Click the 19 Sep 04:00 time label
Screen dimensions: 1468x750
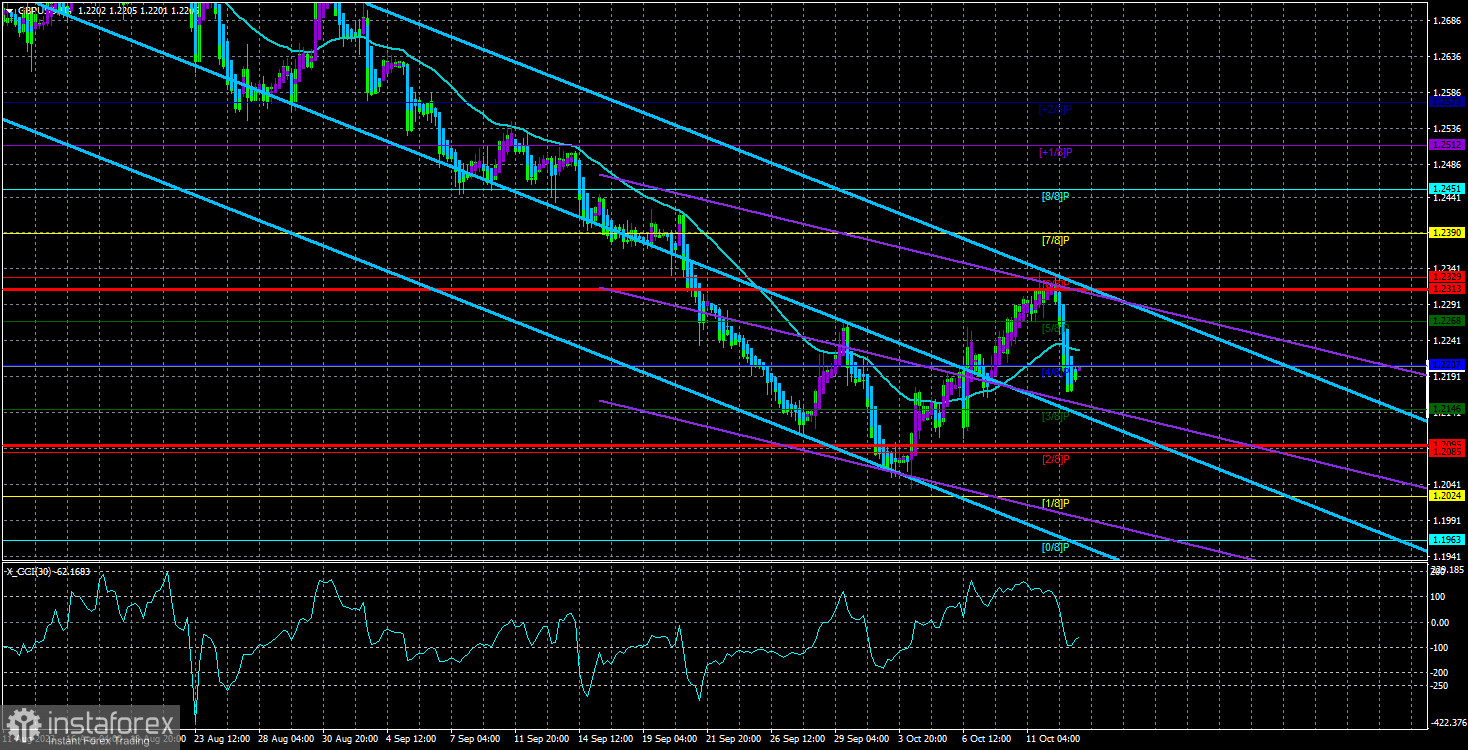coord(672,739)
